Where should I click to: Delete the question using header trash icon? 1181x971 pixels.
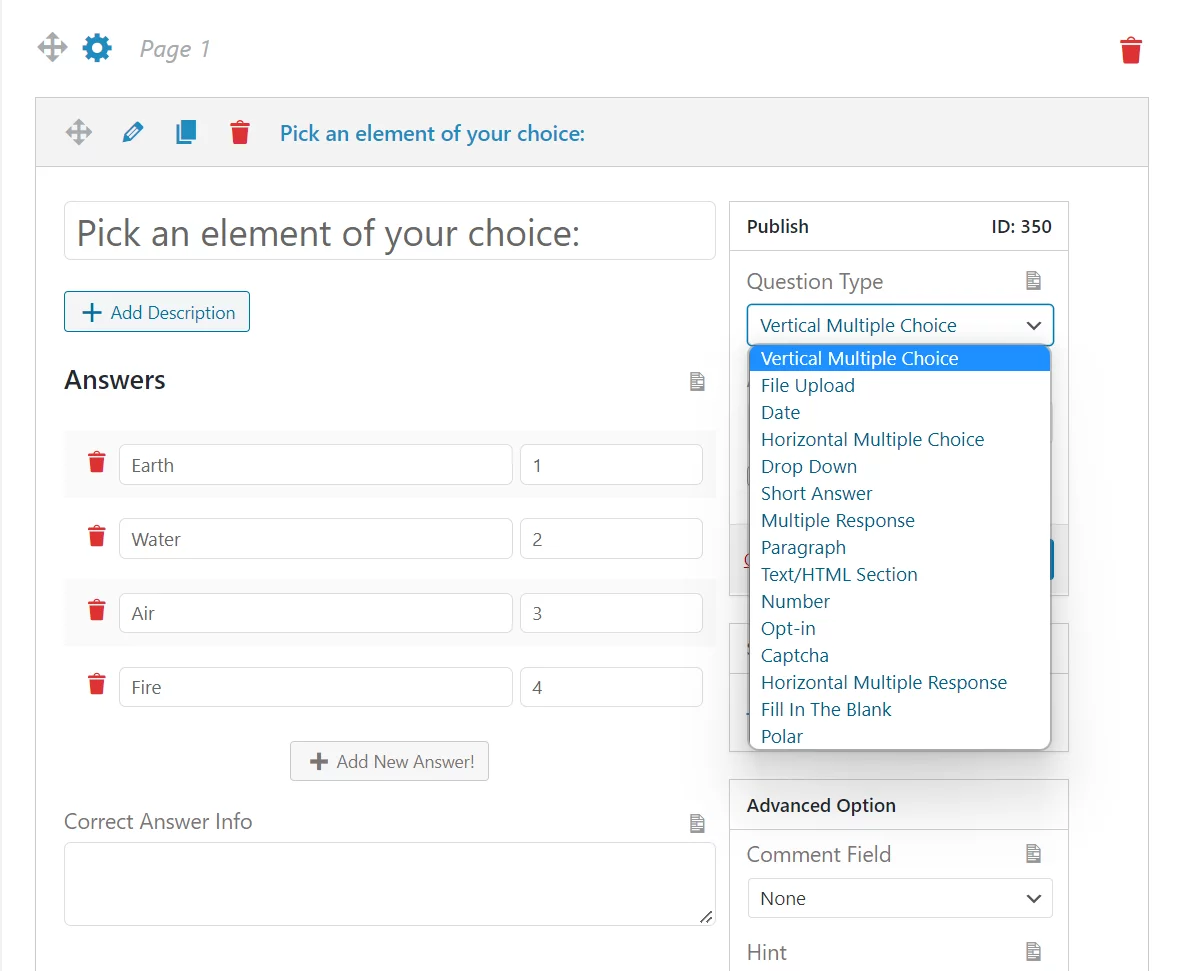pos(240,133)
